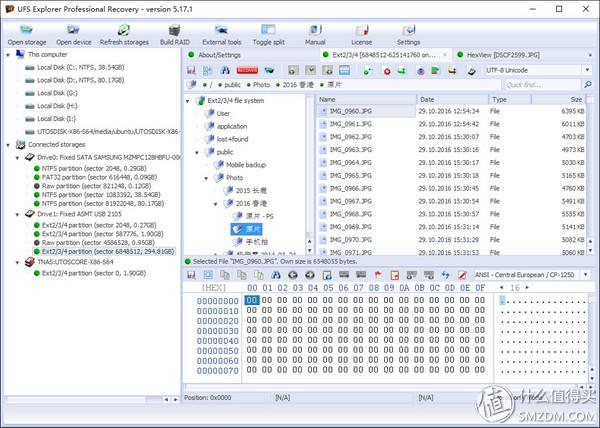The height and width of the screenshot is (428, 600).
Task: Select the file IMG_0965.JPG
Action: 350,176
